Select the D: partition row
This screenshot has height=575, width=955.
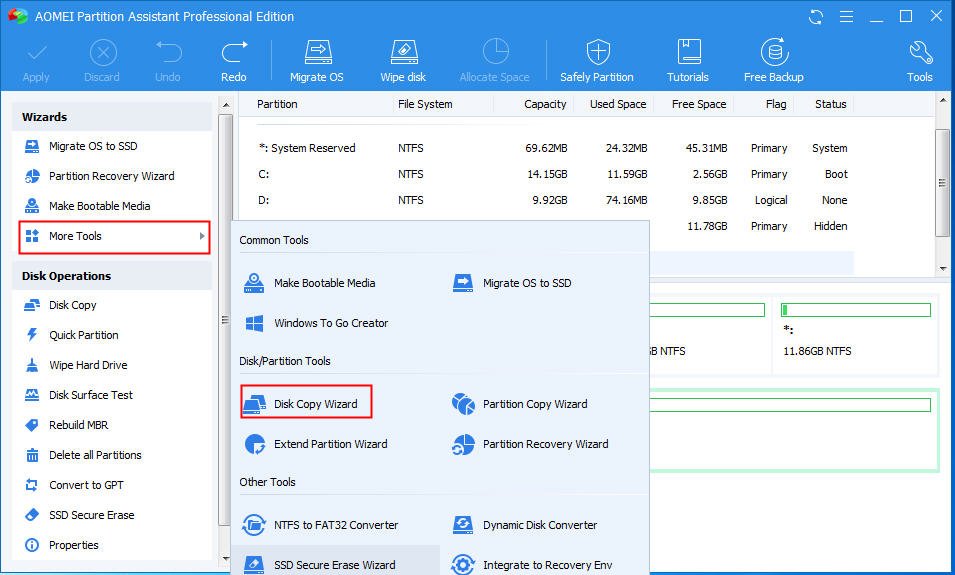tap(553, 200)
